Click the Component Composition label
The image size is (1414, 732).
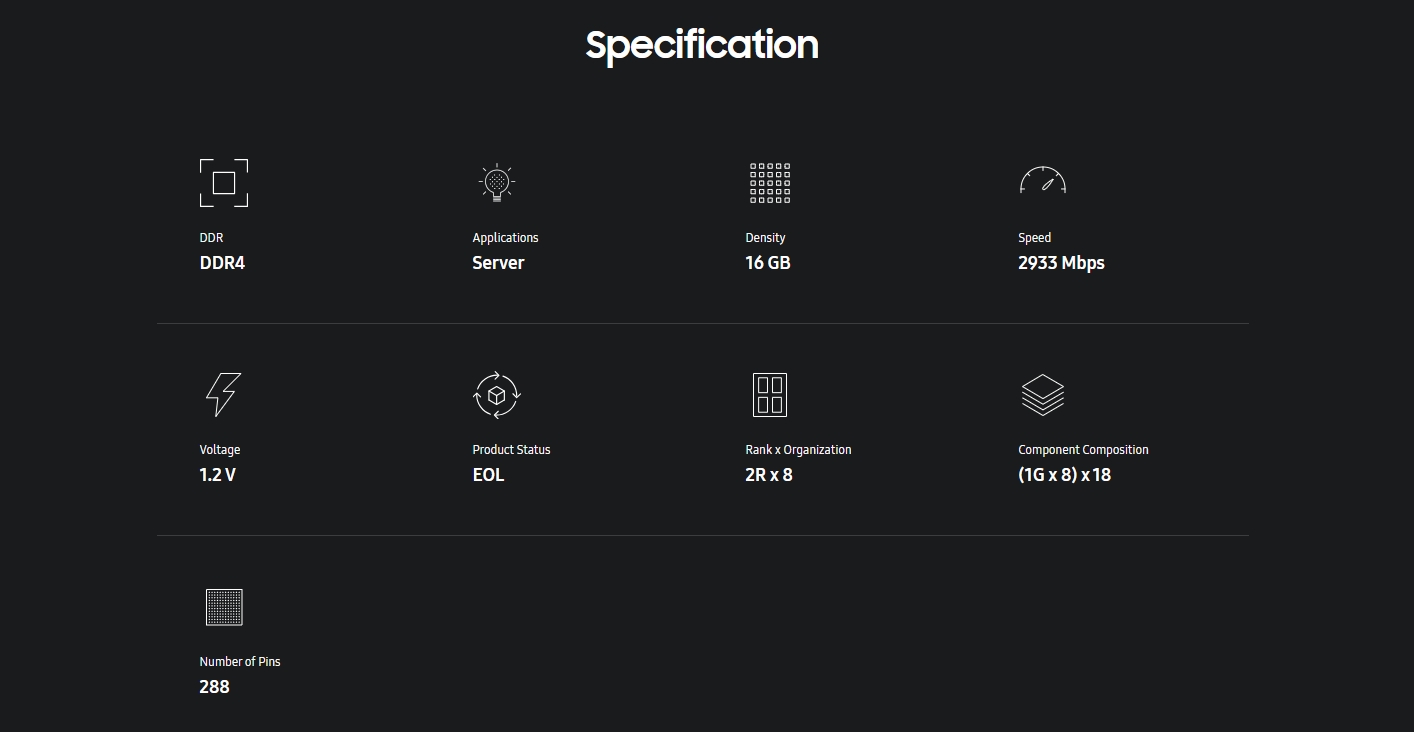pyautogui.click(x=1083, y=450)
